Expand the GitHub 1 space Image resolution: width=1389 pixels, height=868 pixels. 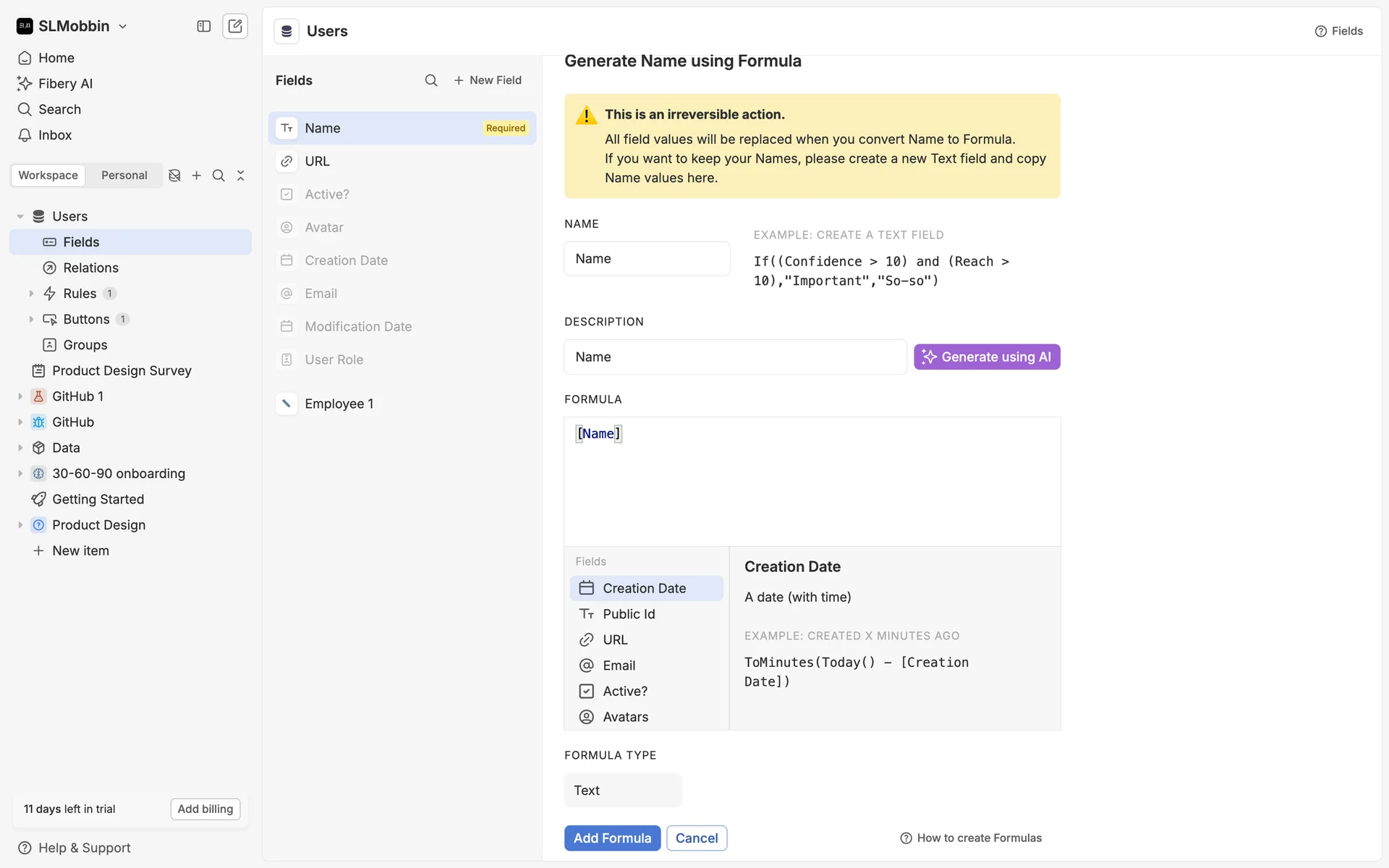coord(20,396)
